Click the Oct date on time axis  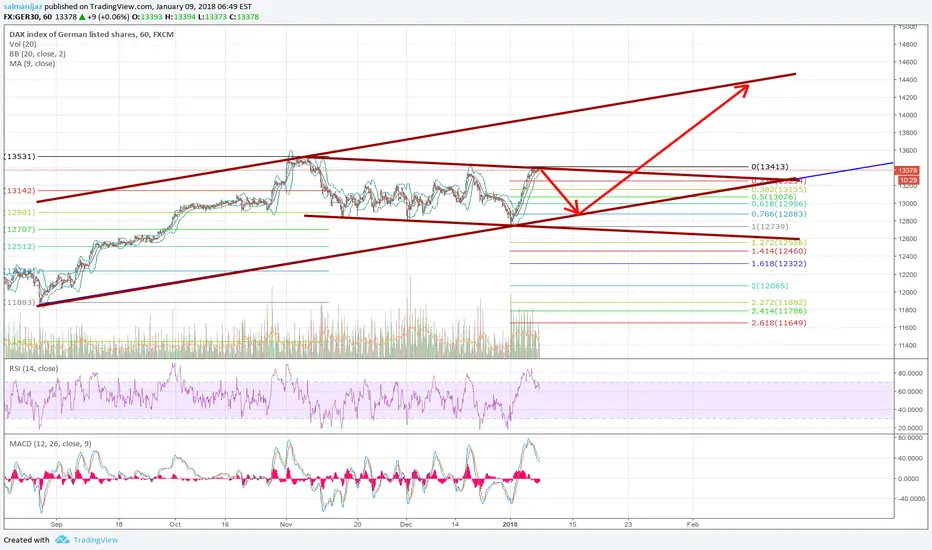coord(175,524)
